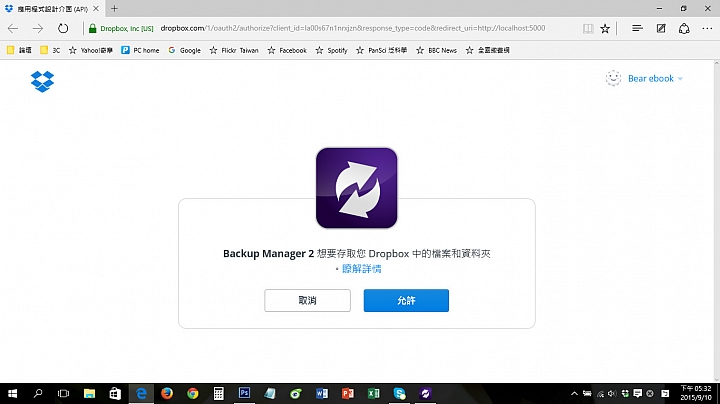Open the 3C bookmarks folder

(50, 50)
